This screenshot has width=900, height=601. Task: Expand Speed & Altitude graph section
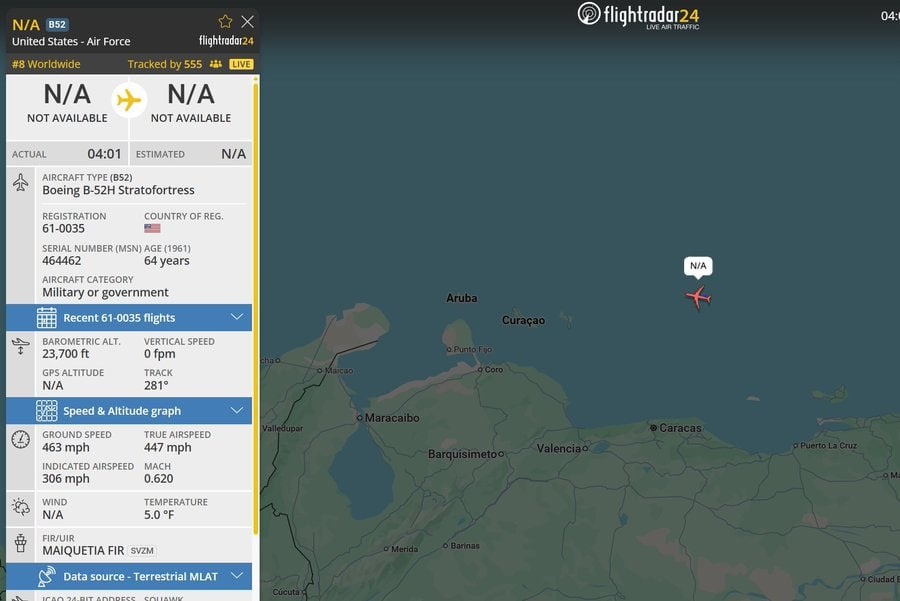pyautogui.click(x=129, y=411)
